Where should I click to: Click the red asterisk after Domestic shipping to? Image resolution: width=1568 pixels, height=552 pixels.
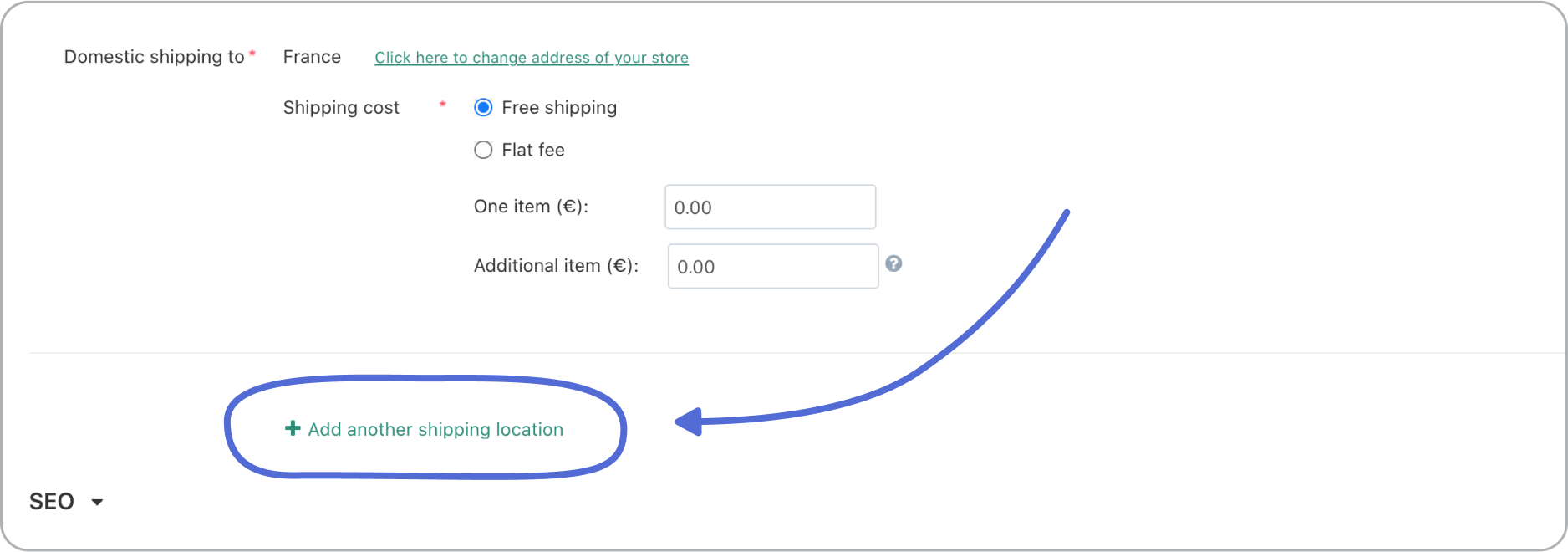pos(252,53)
